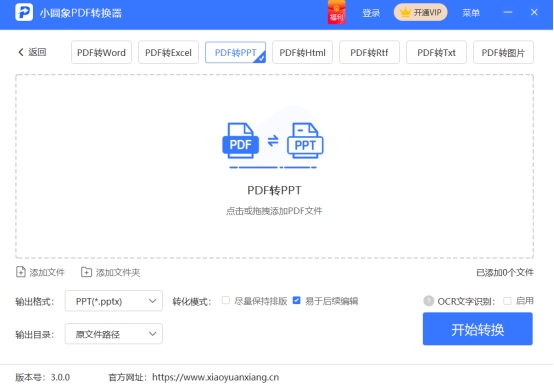Image resolution: width=554 pixels, height=388 pixels.
Task: Click the 添加文件 label
Action: pyautogui.click(x=47, y=272)
